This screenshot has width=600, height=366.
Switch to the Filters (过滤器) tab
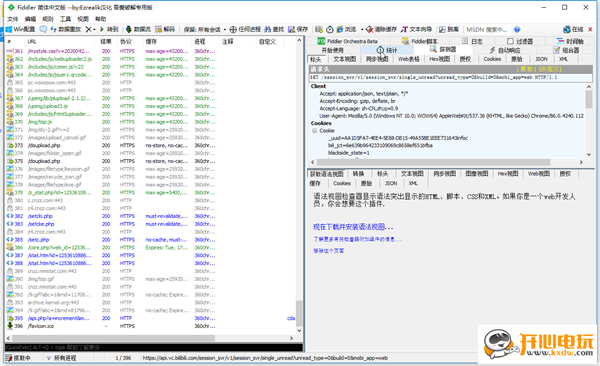[x=520, y=41]
